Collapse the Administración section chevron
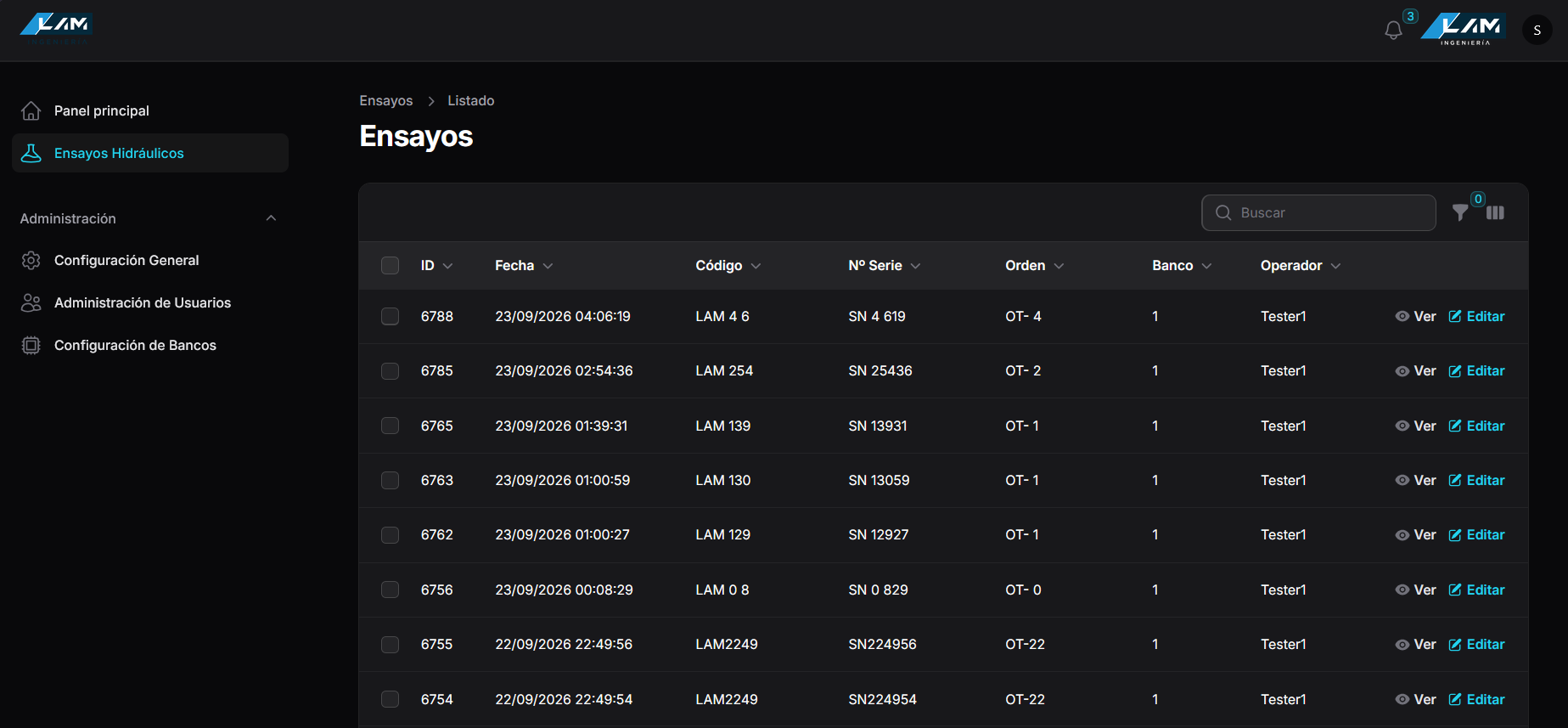 [271, 218]
